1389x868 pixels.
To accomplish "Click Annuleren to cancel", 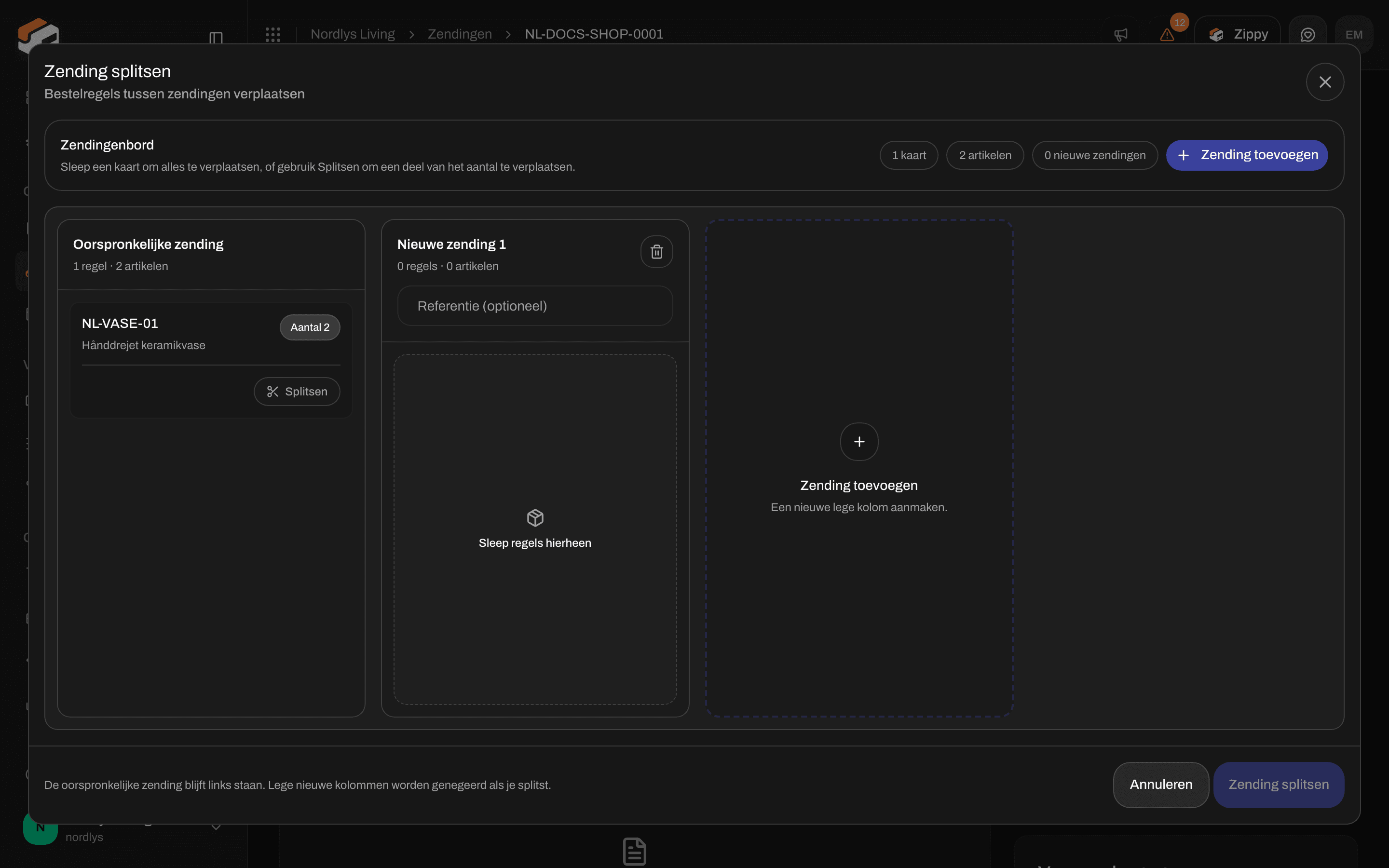I will pos(1160,785).
